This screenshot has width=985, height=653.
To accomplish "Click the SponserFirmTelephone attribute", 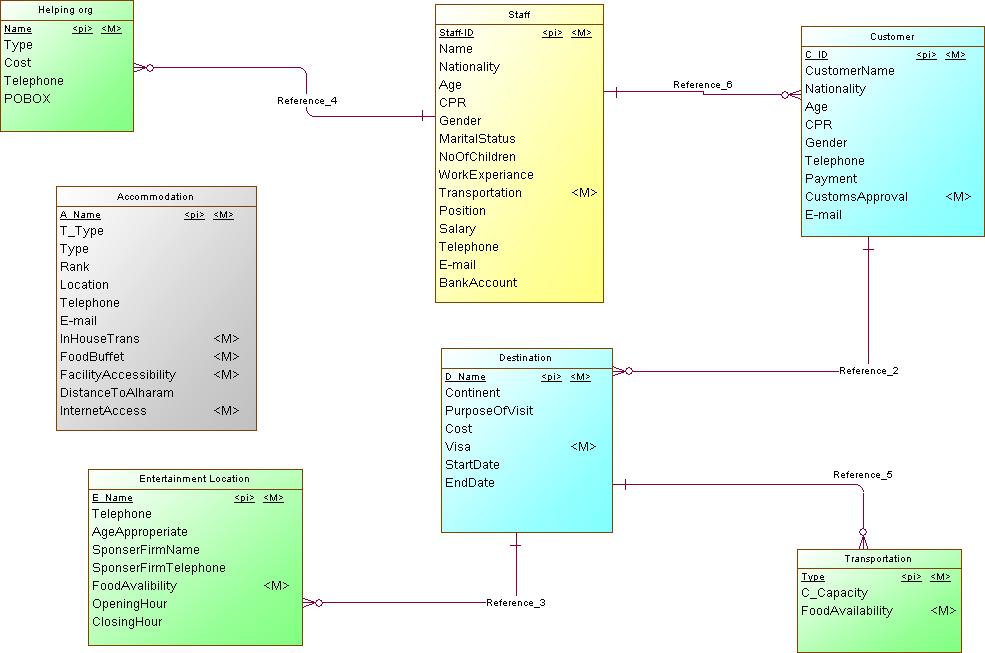I will pos(158,568).
